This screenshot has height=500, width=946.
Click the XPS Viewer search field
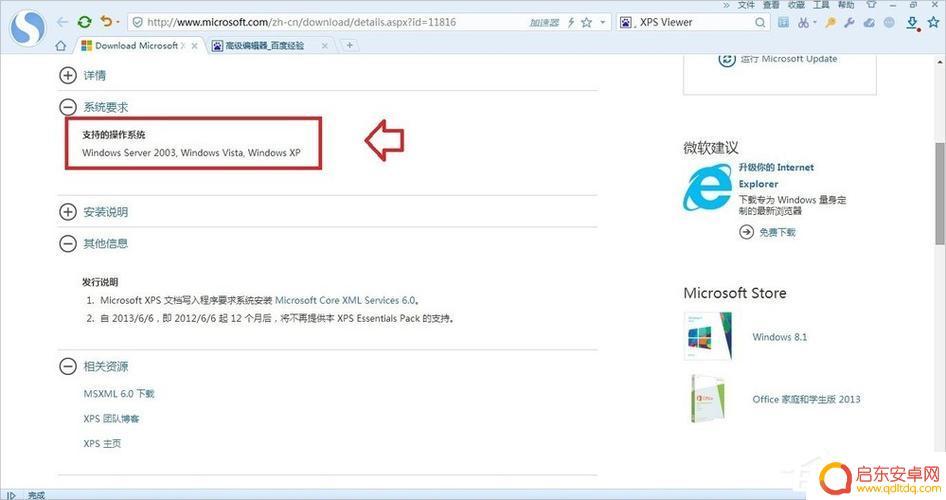point(694,22)
